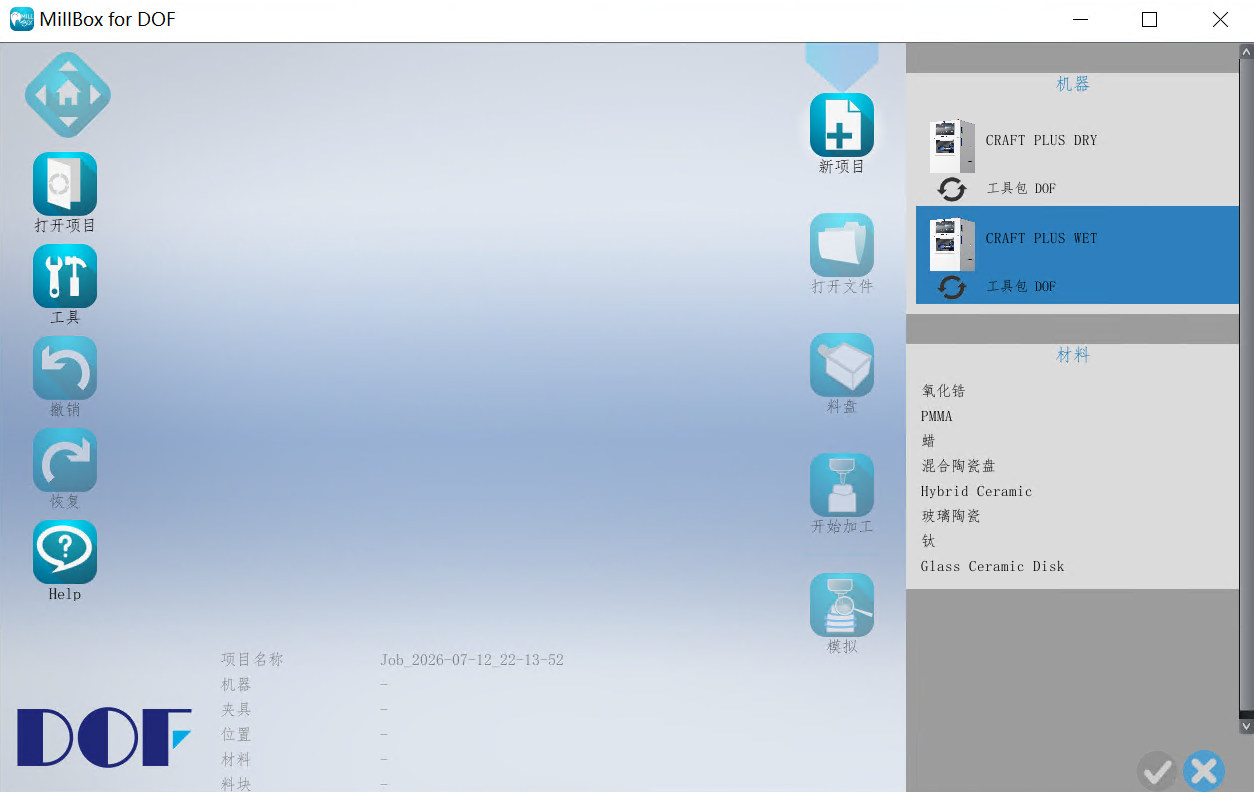Open the 工具 tools icon
Screen dimensions: 1254x792
pos(65,276)
